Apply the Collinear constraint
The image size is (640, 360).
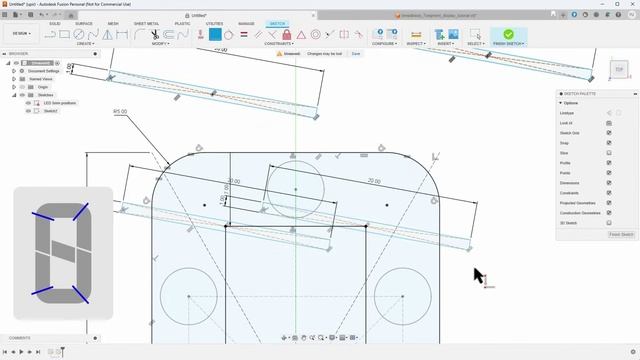click(x=330, y=35)
